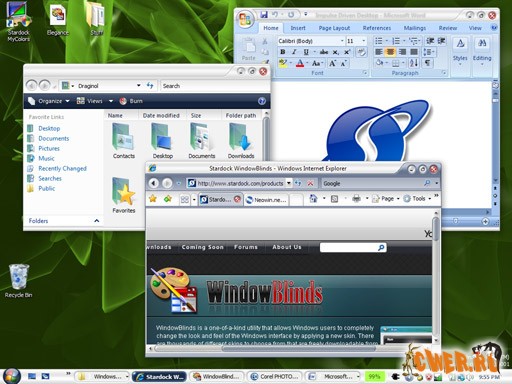The width and height of the screenshot is (512, 384).
Task: Open the Calibri font name dropdown
Action: [x=342, y=41]
